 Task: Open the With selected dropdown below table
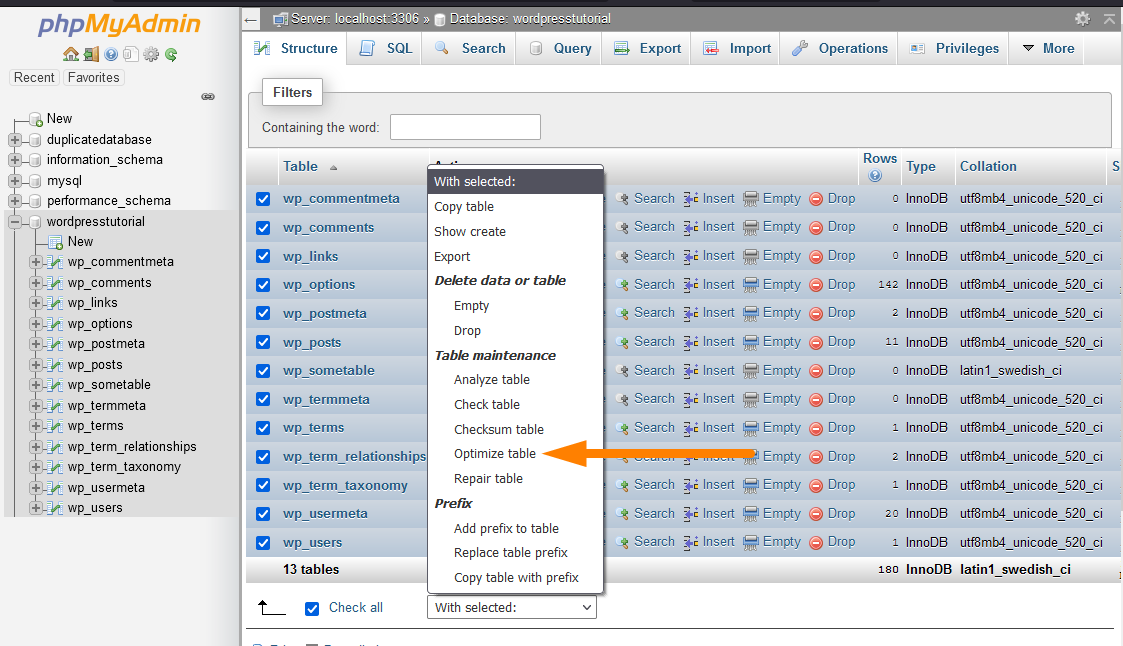click(x=512, y=607)
